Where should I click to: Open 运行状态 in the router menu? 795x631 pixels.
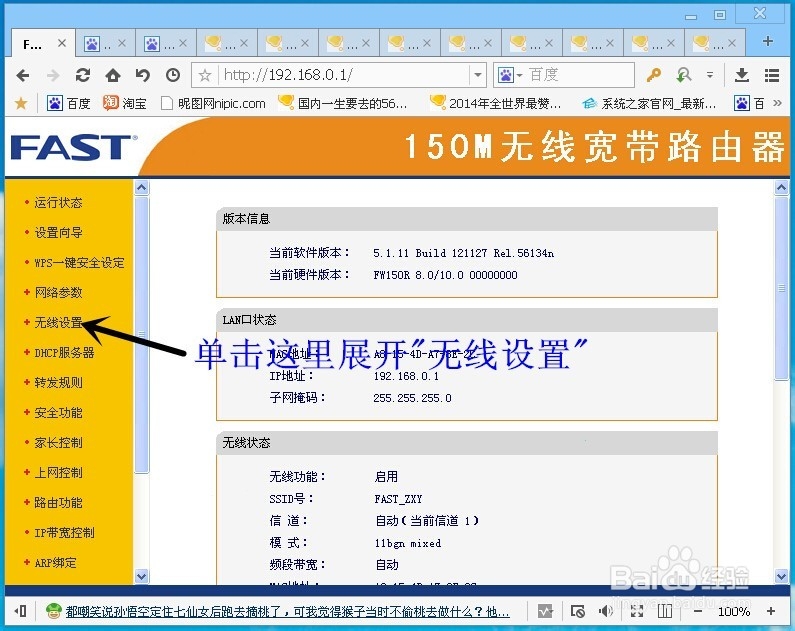(58, 203)
